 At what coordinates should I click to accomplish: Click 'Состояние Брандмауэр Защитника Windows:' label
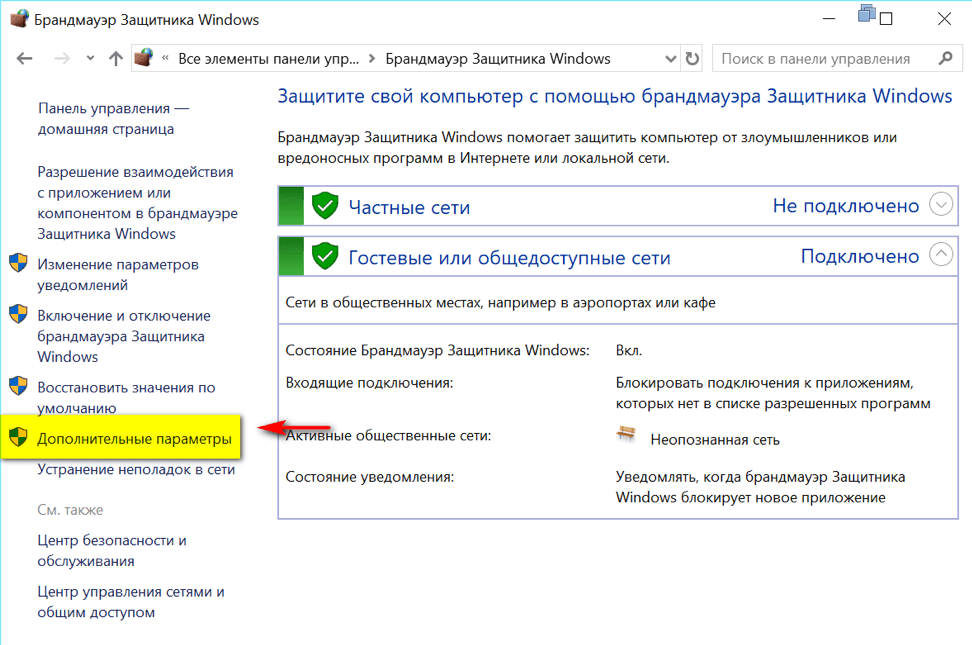pyautogui.click(x=437, y=350)
